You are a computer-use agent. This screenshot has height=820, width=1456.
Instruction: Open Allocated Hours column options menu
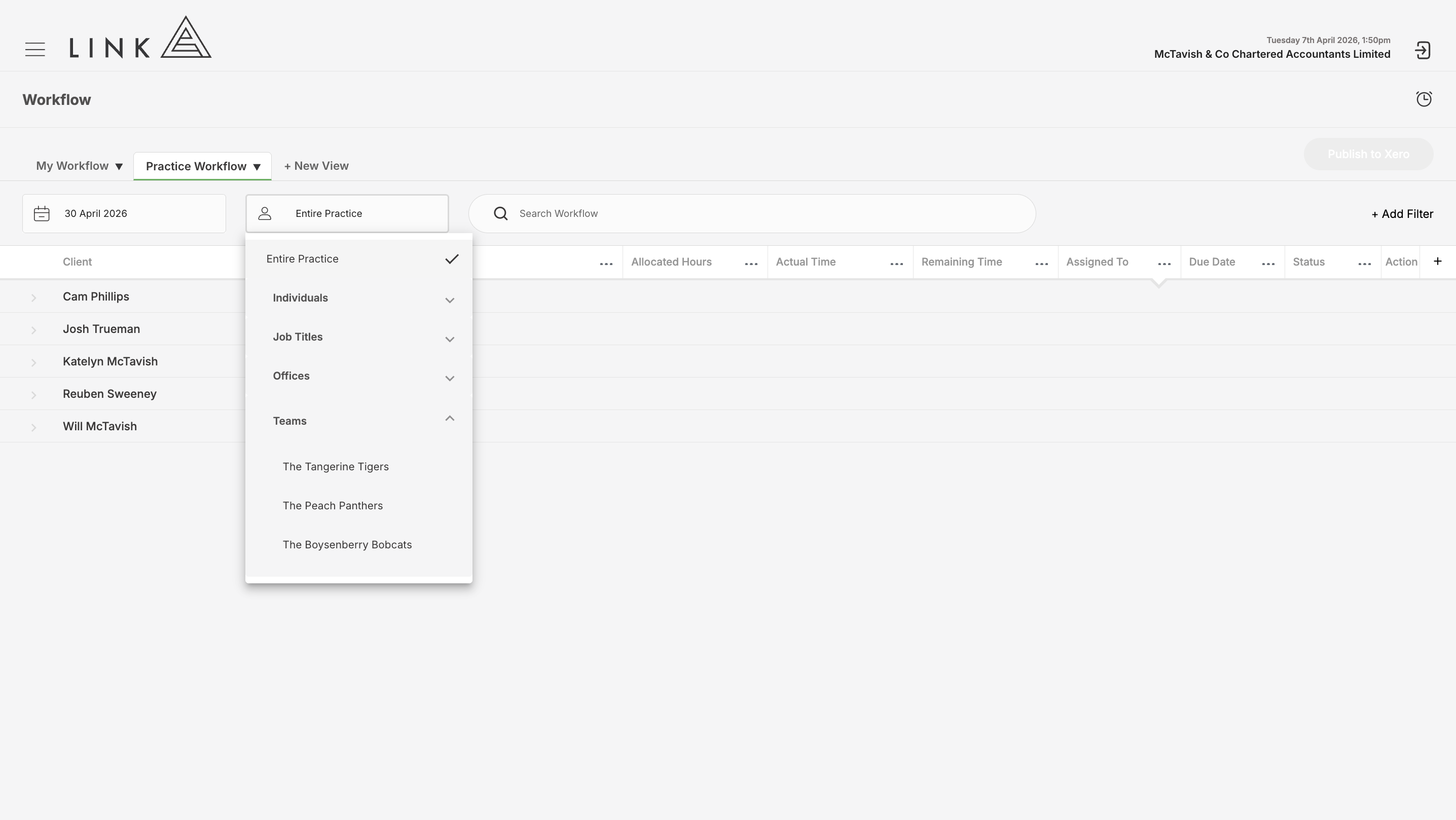click(x=751, y=264)
